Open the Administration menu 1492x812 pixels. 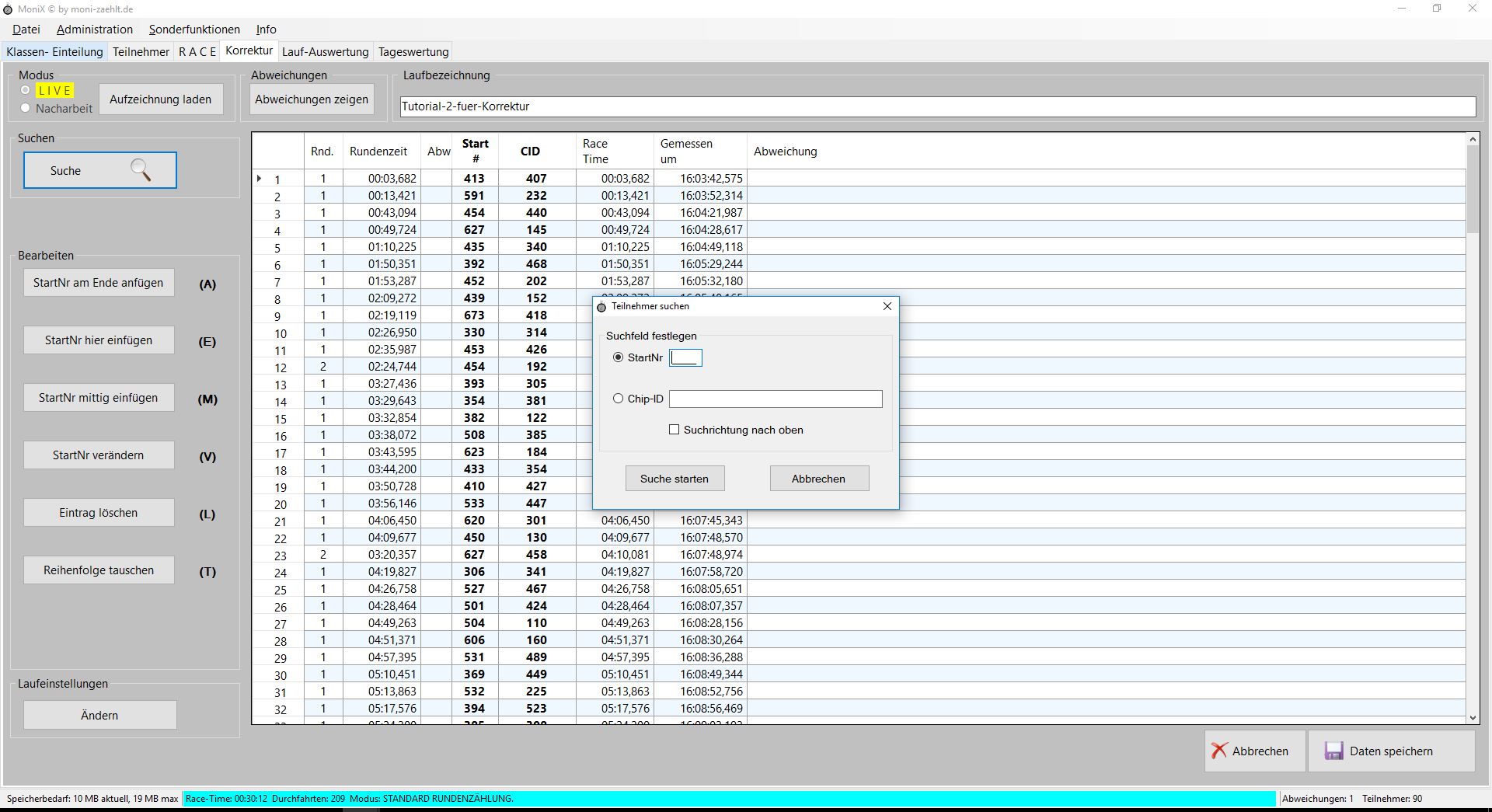click(x=95, y=30)
